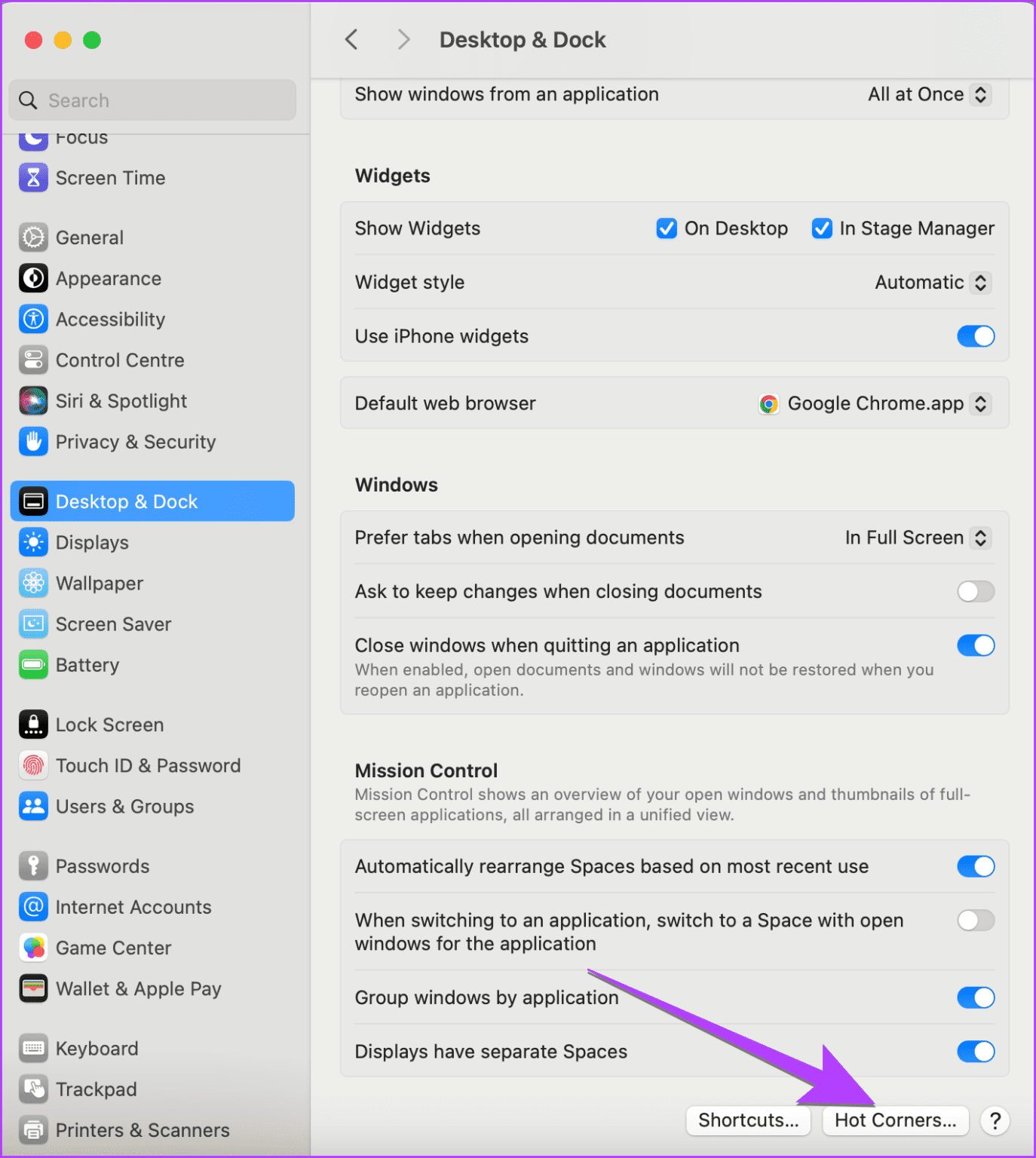Click the Shortcuts button
Image resolution: width=1036 pixels, height=1158 pixels.
pyautogui.click(x=747, y=1120)
